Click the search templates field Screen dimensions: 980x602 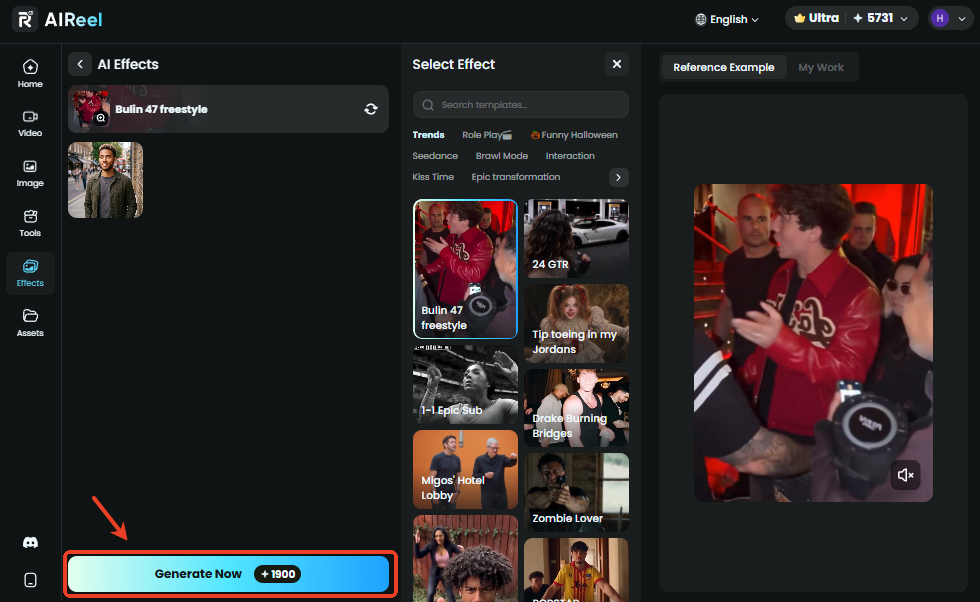click(x=521, y=104)
